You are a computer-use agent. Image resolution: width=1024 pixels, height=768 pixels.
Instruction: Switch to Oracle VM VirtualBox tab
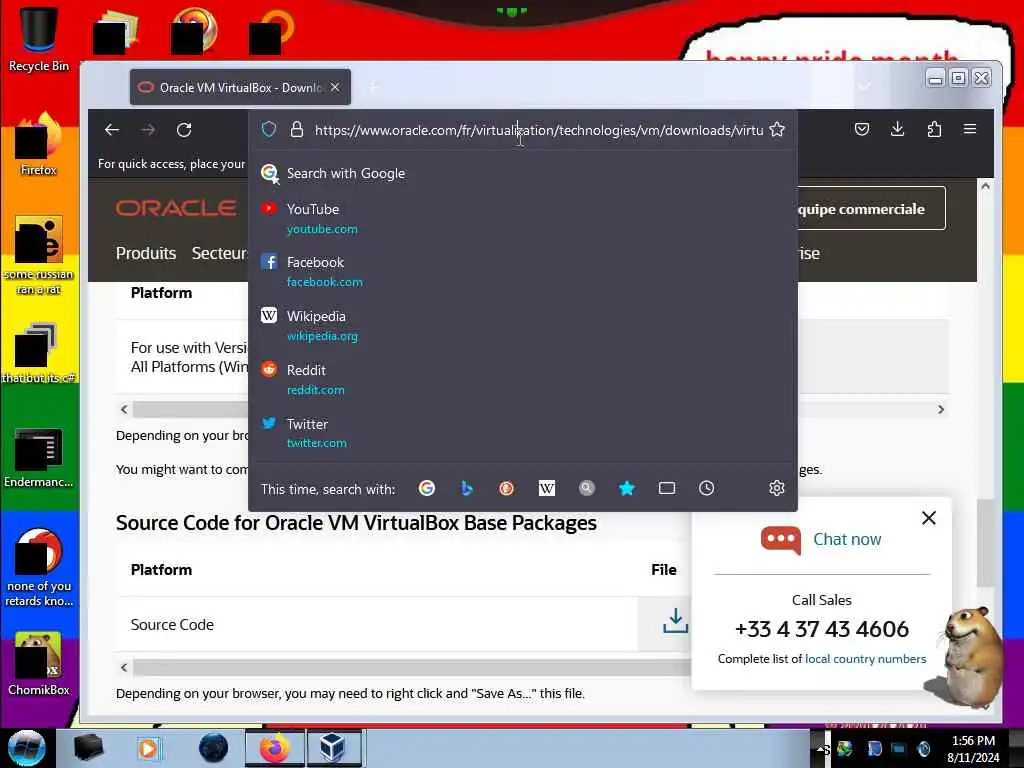(240, 88)
